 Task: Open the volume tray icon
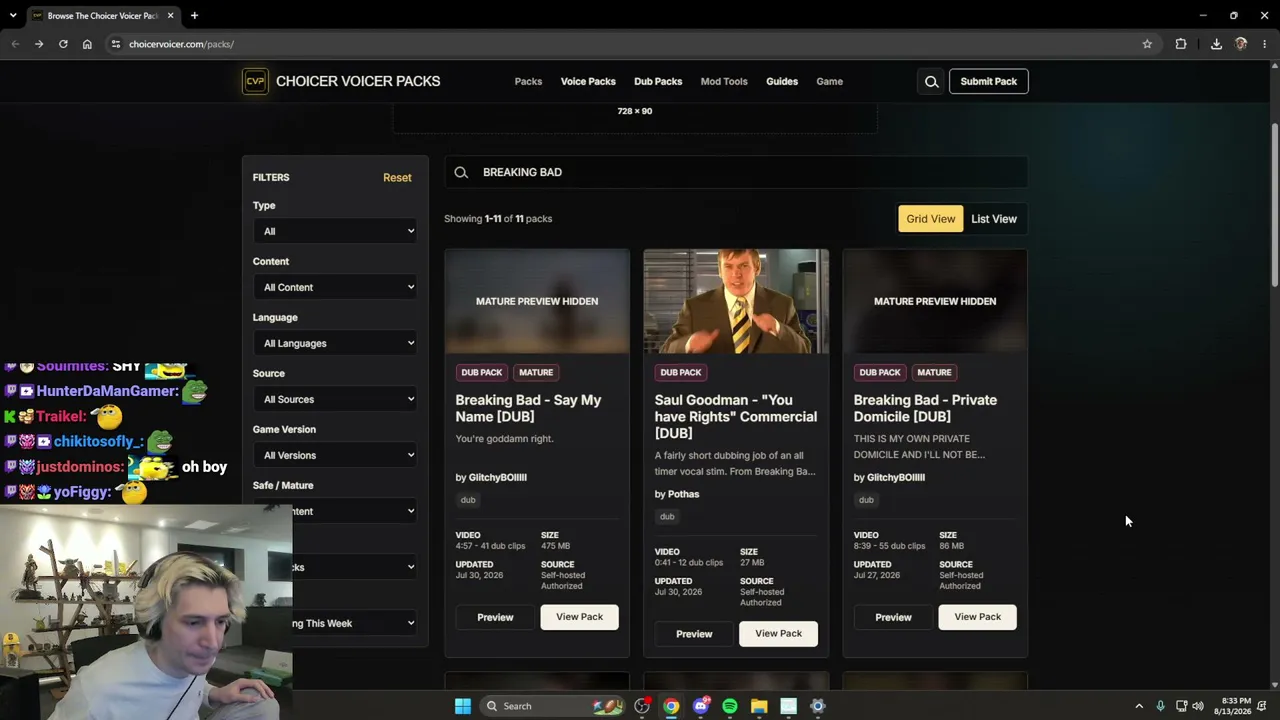[x=1198, y=706]
